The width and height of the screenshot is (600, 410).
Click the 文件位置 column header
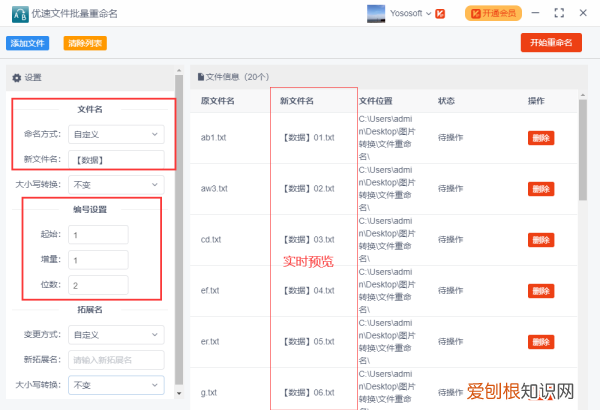(x=376, y=101)
